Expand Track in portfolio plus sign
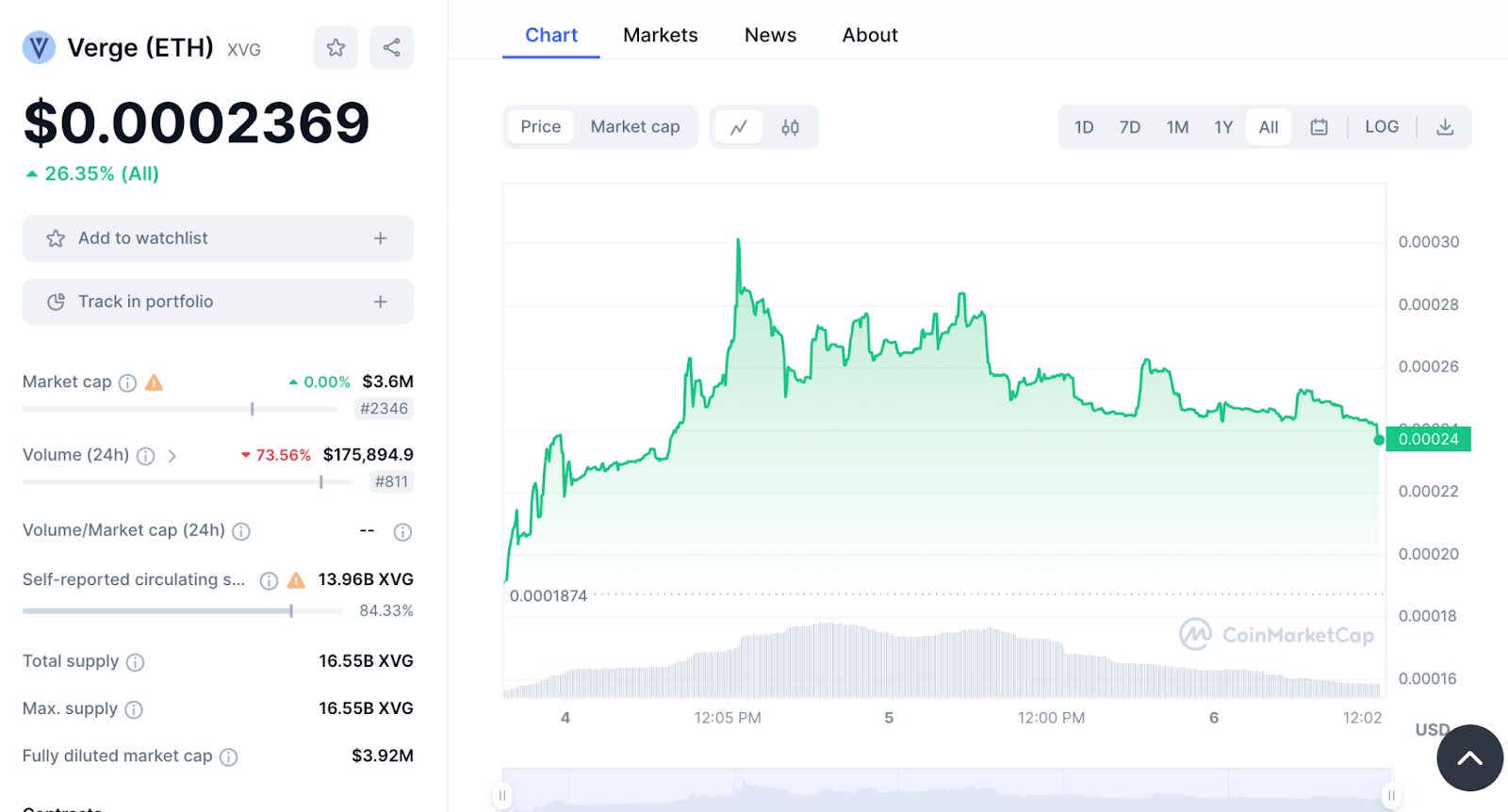The image size is (1508, 812). pyautogui.click(x=380, y=301)
